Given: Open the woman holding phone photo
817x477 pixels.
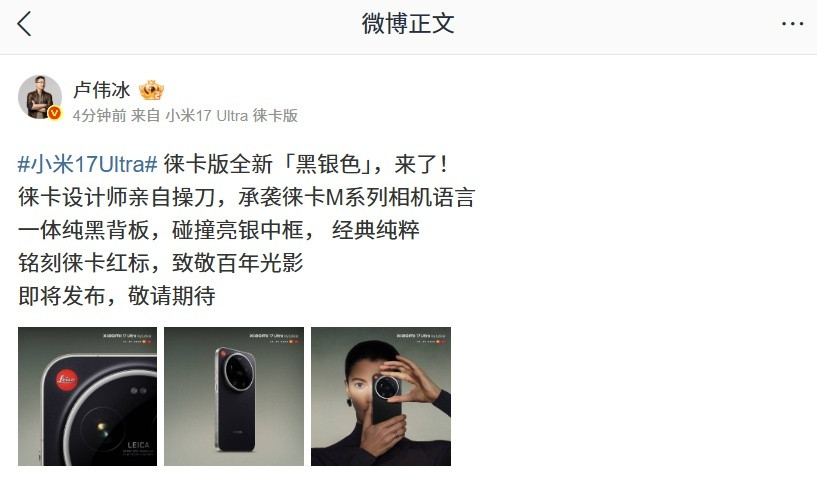Looking at the screenshot, I should pyautogui.click(x=381, y=396).
